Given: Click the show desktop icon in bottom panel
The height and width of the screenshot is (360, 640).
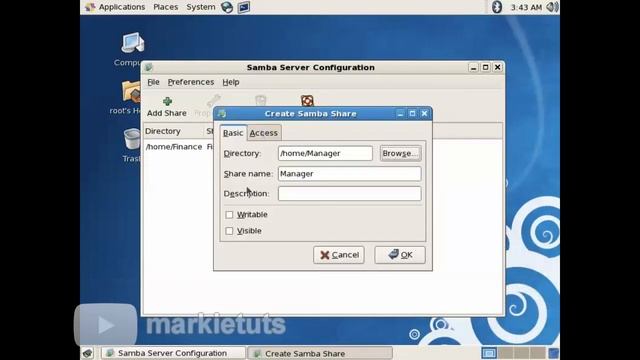Looking at the screenshot, I should (87, 353).
